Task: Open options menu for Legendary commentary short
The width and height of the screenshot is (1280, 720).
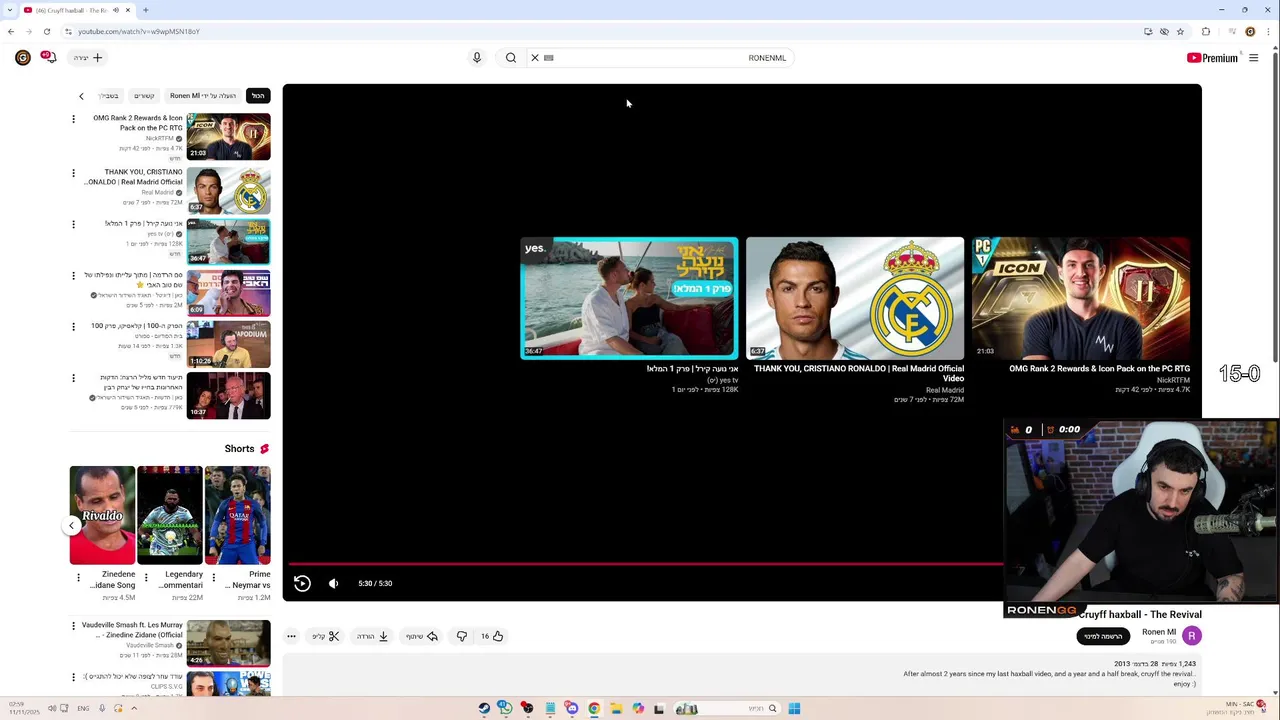Action: coord(146,577)
